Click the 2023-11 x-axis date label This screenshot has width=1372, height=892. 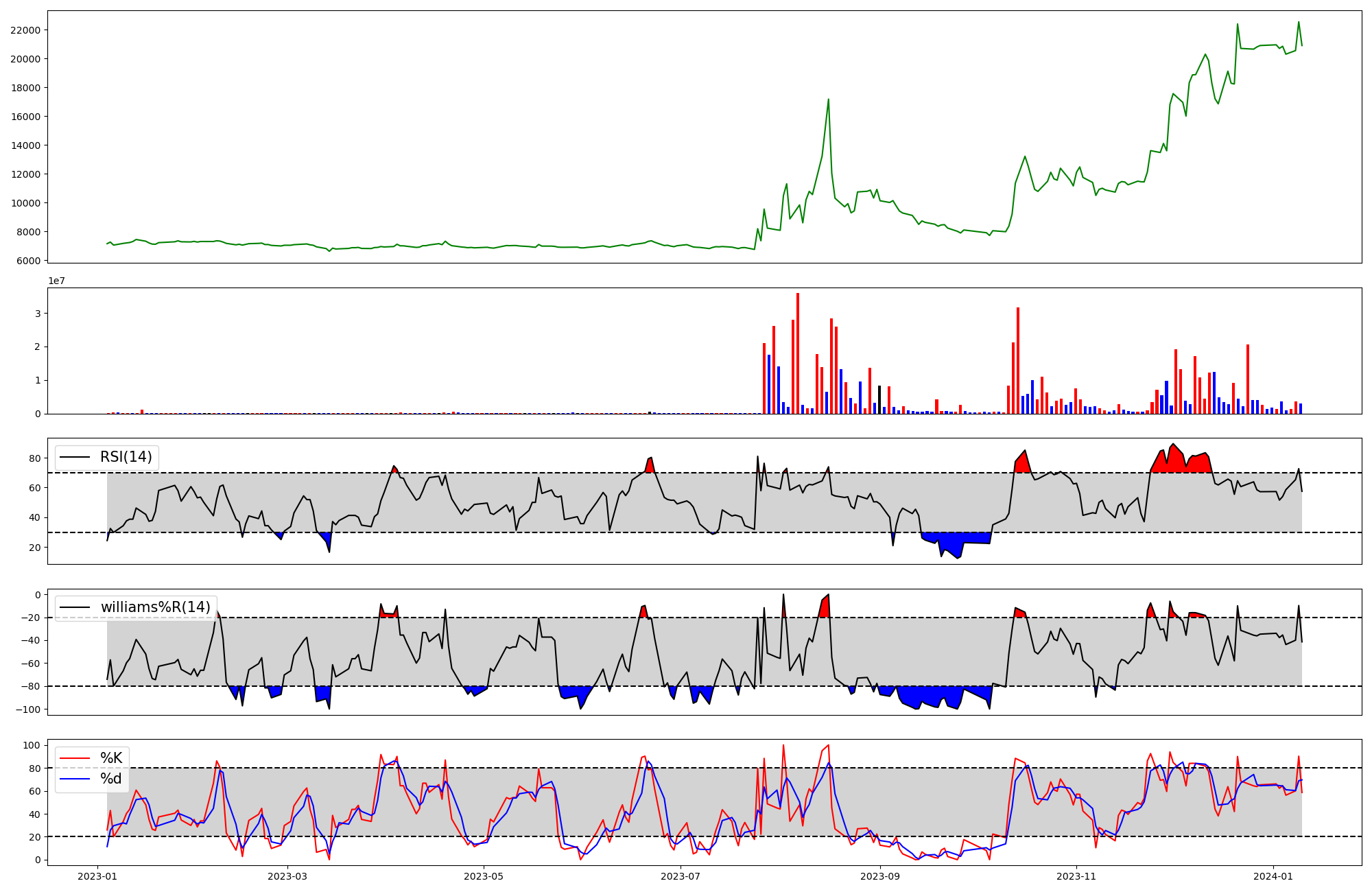pyautogui.click(x=1076, y=876)
